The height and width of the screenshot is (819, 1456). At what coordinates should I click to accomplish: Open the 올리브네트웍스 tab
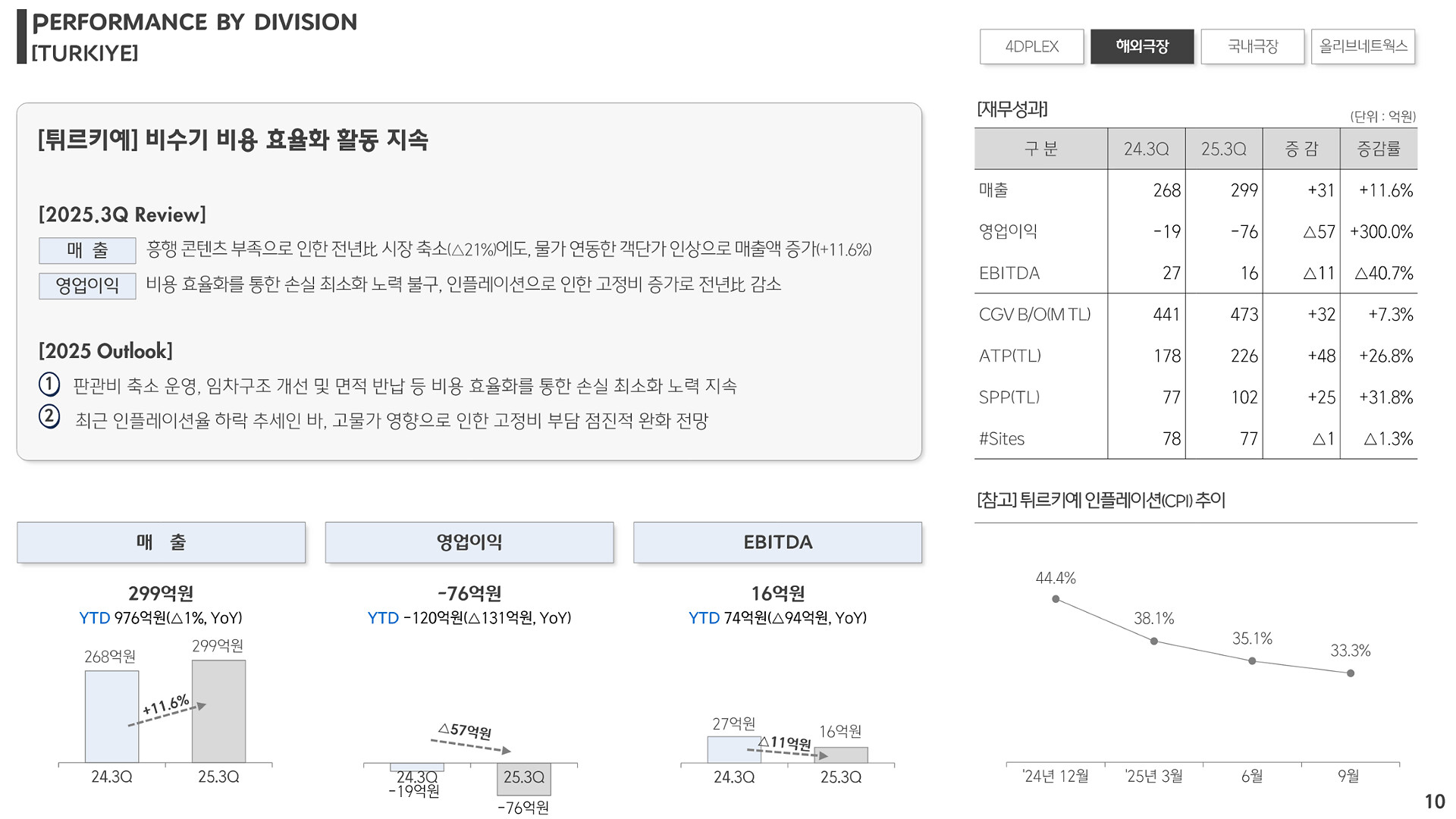coord(1363,46)
